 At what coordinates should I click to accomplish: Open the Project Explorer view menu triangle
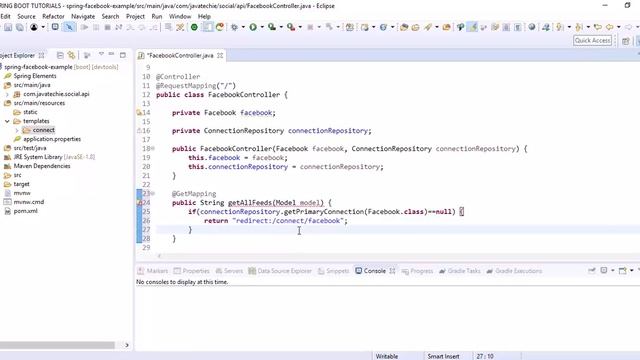101,54
